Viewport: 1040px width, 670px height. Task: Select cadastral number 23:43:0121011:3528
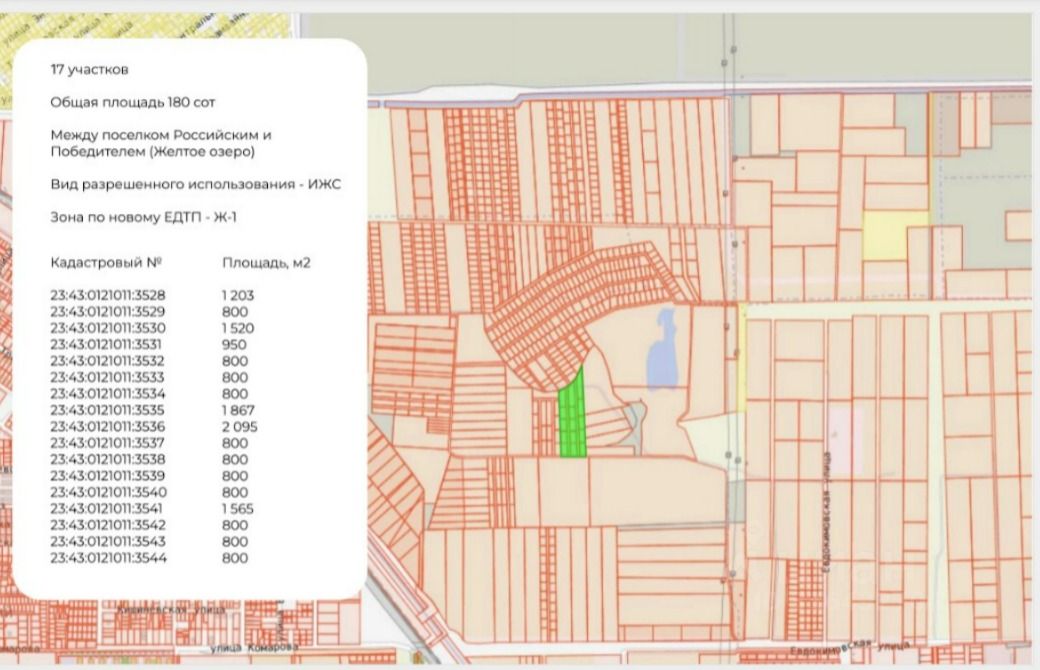point(108,295)
